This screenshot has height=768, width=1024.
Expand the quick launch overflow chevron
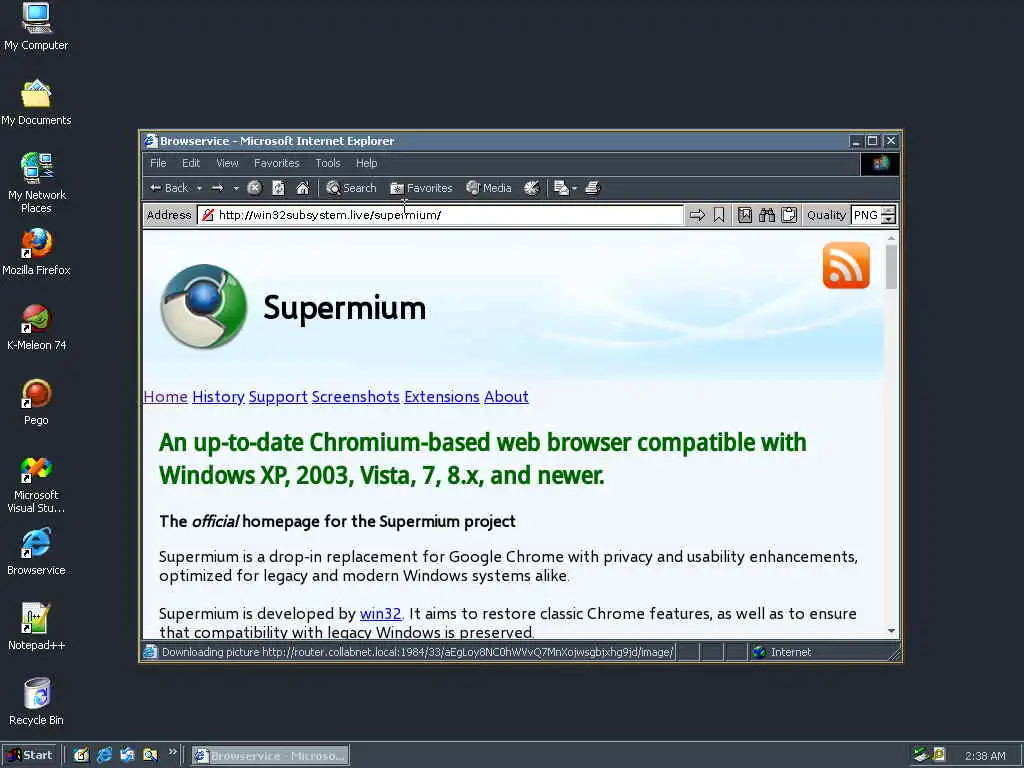[x=172, y=752]
